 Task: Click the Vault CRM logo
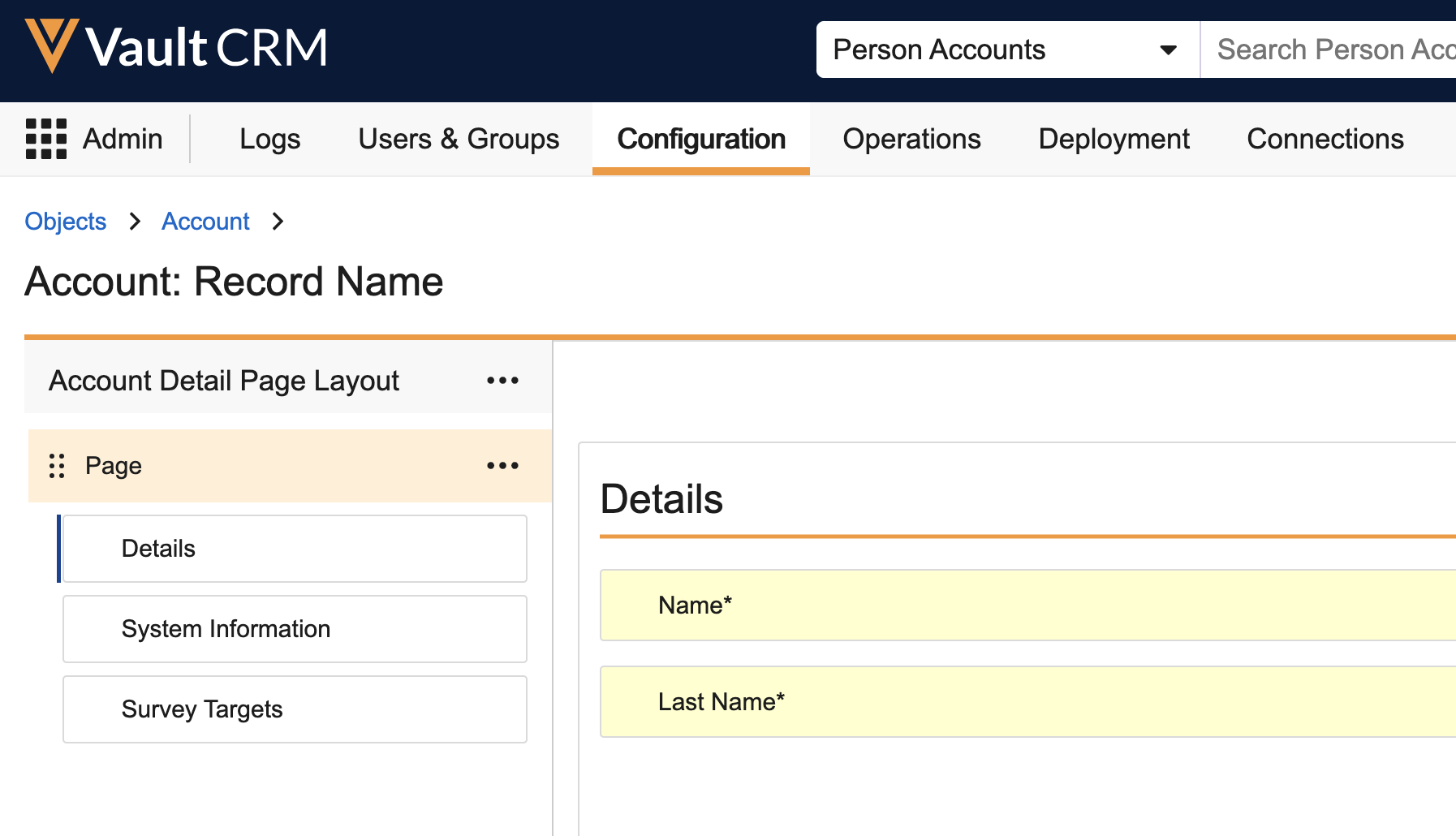coord(176,47)
